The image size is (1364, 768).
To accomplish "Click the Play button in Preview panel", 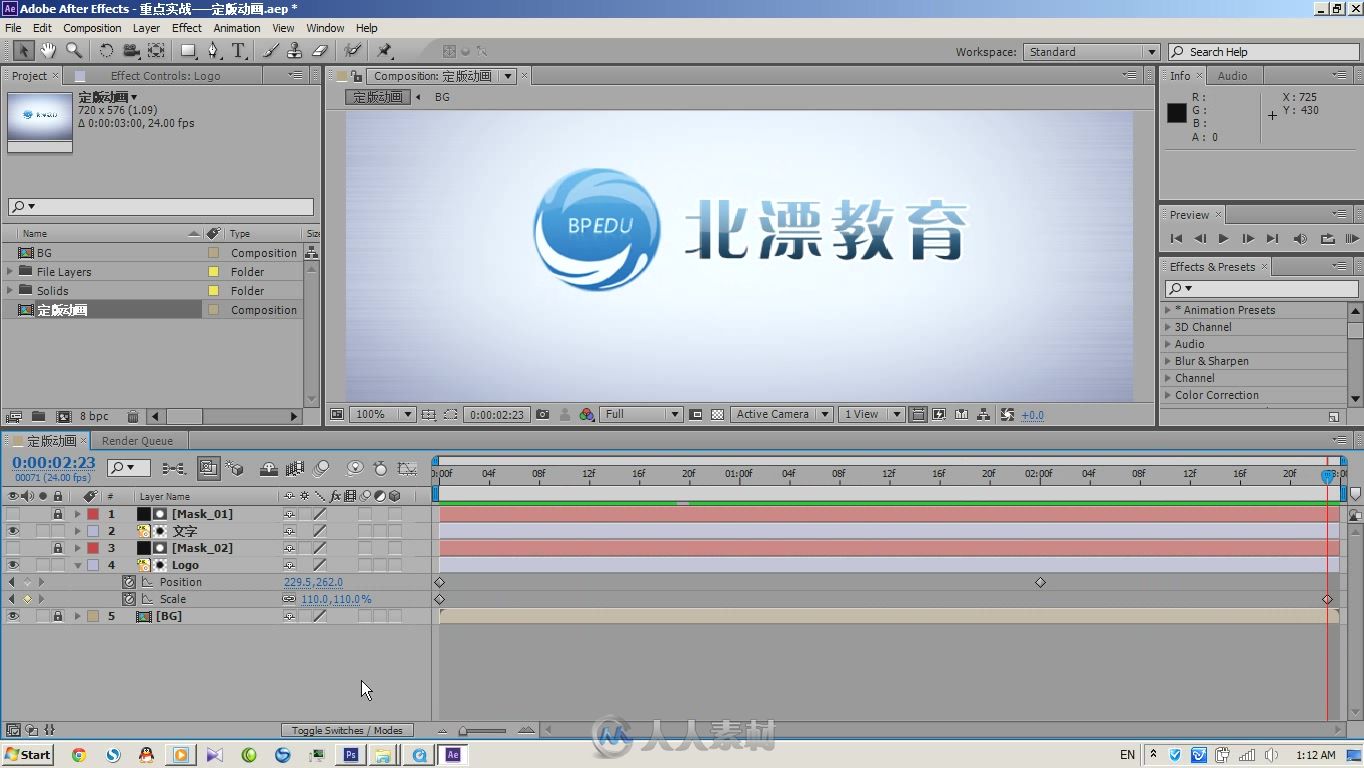I will click(x=1223, y=238).
